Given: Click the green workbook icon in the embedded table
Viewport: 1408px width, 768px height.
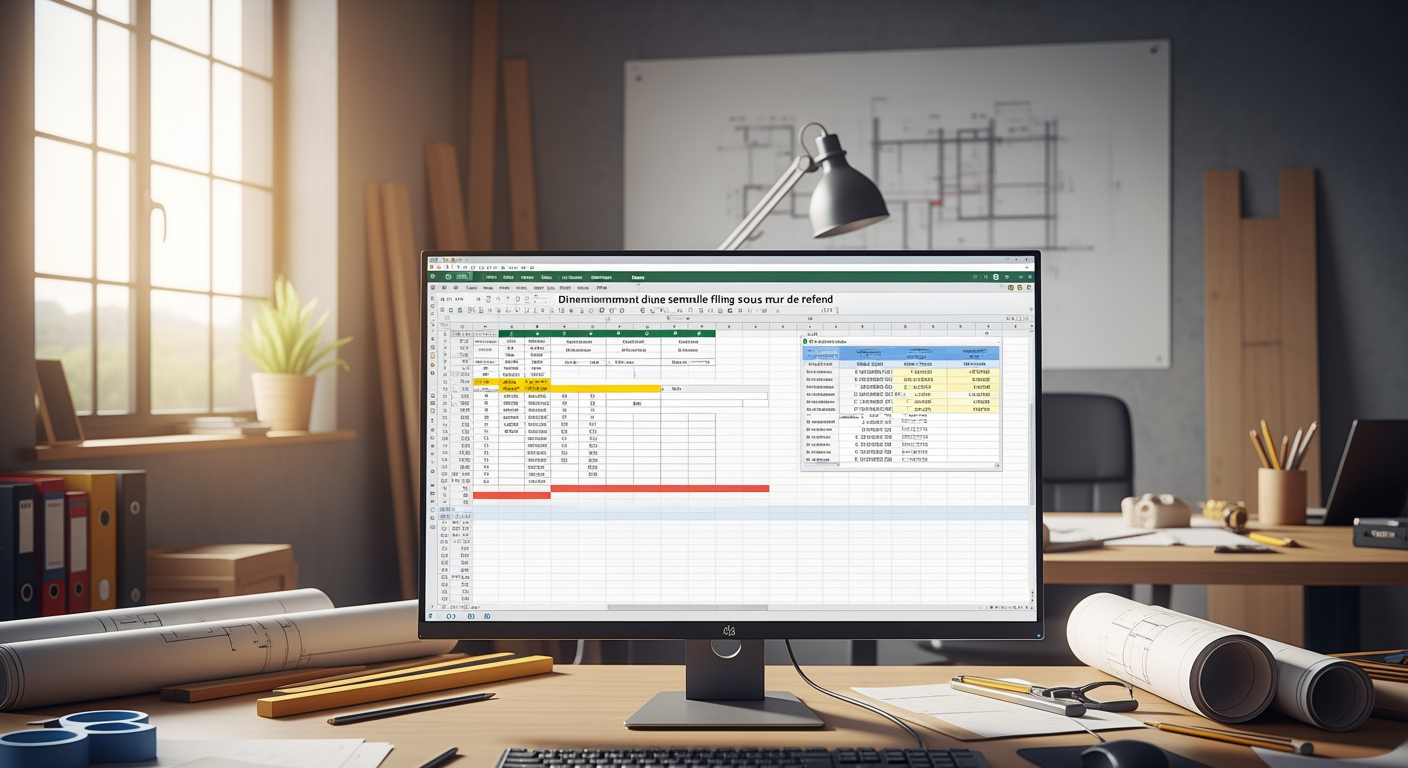Looking at the screenshot, I should [807, 340].
